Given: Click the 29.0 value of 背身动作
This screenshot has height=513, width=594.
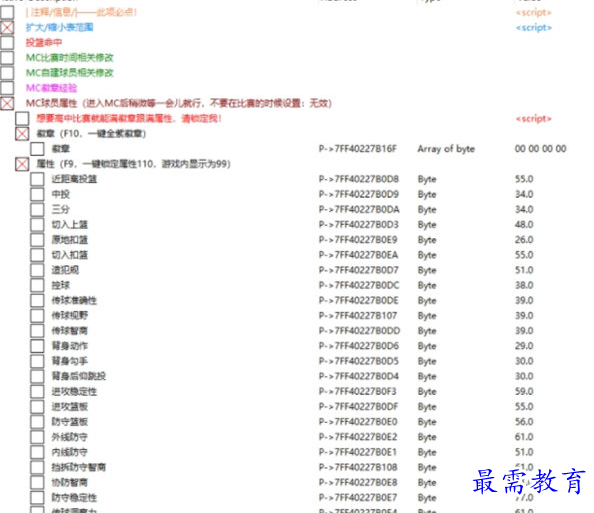Looking at the screenshot, I should click(524, 346).
